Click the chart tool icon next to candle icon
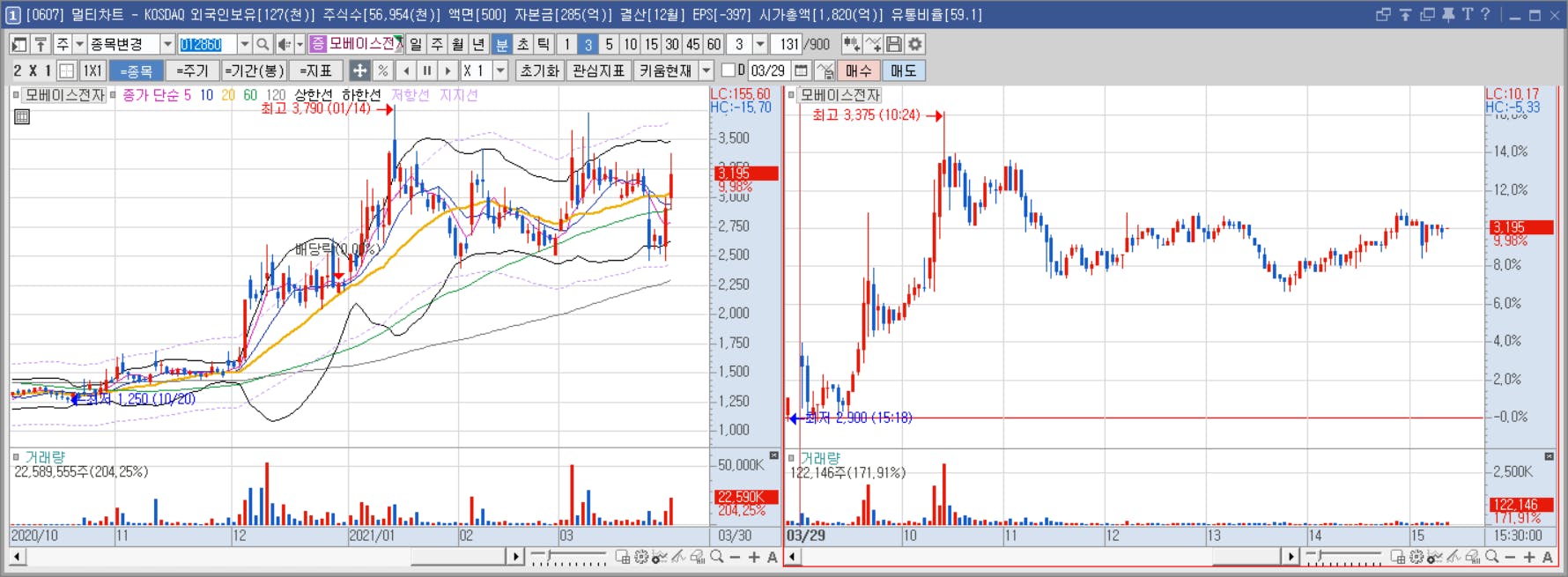The width and height of the screenshot is (1568, 577). point(873,44)
